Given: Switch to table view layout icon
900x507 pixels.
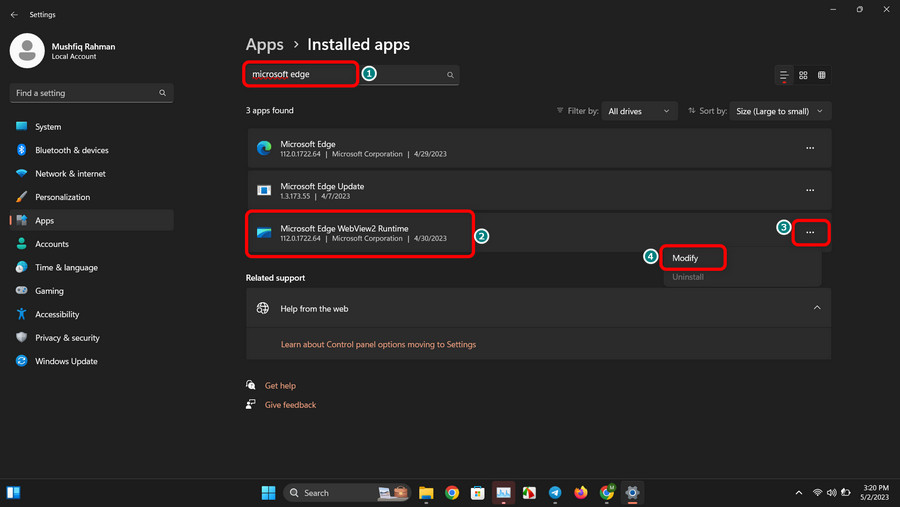Looking at the screenshot, I should [x=821, y=75].
